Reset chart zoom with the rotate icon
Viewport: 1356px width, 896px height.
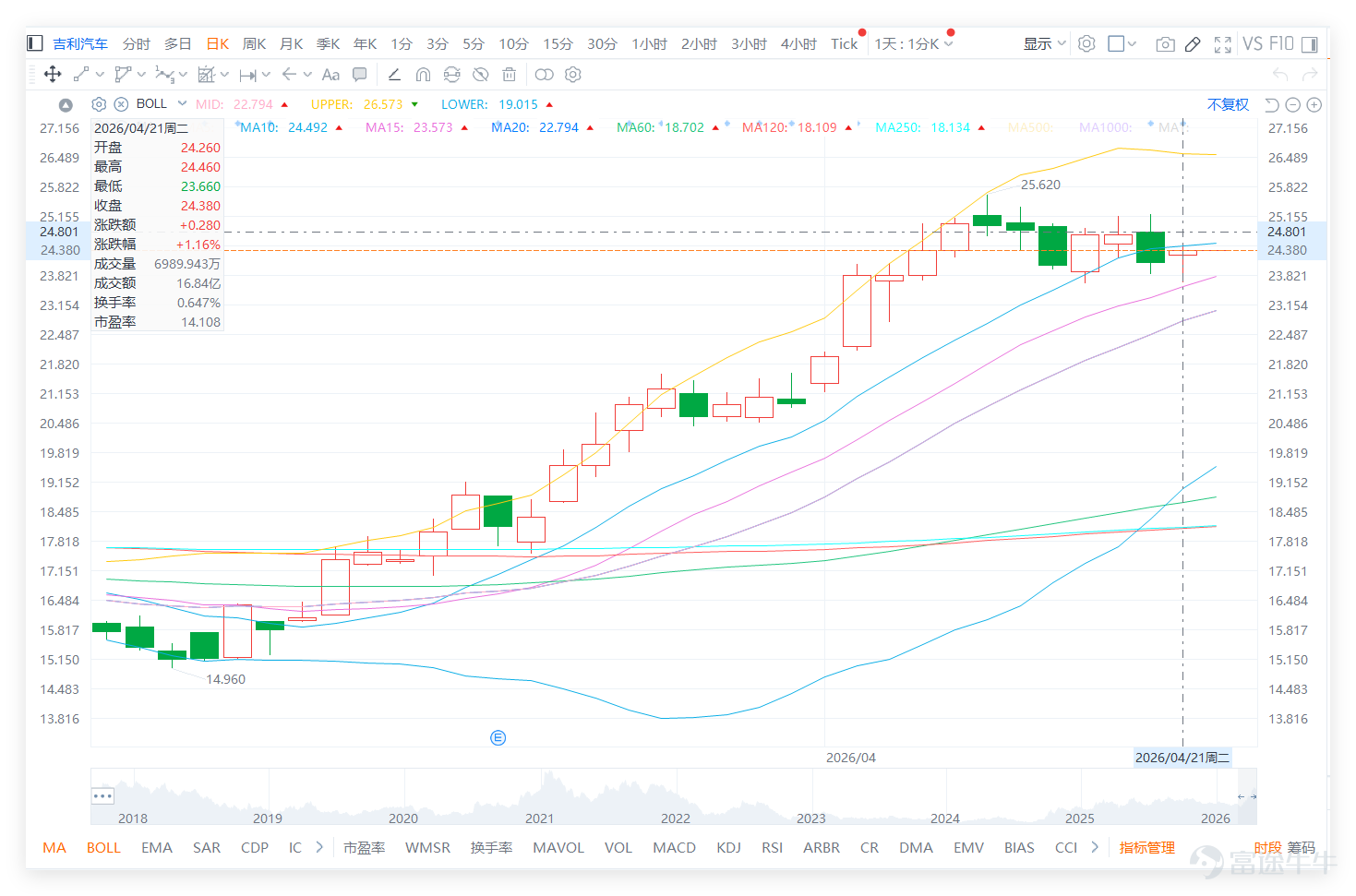(1271, 105)
